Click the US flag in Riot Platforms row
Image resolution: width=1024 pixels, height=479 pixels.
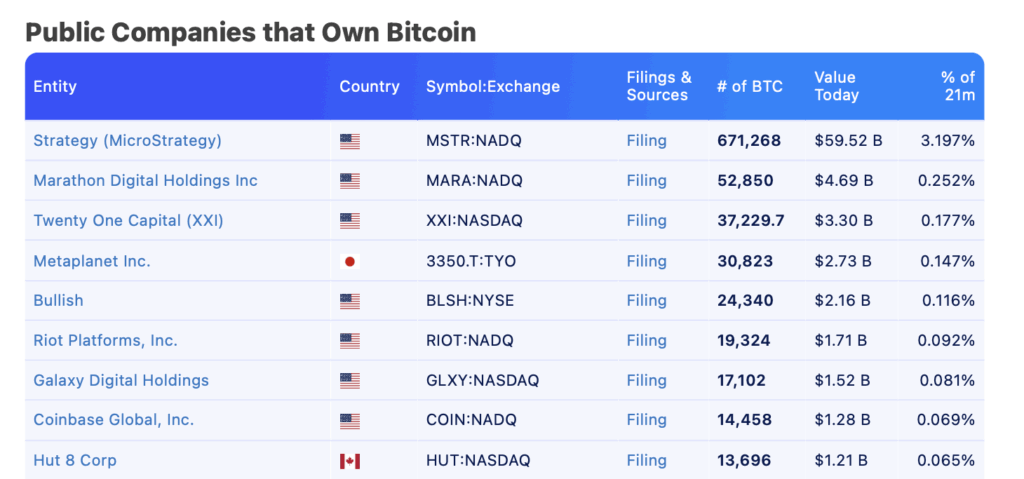[349, 341]
